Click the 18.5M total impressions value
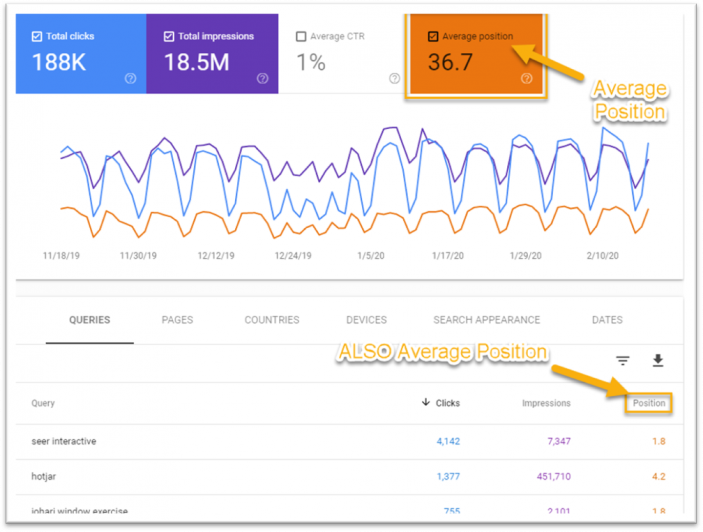This screenshot has height=532, width=703. pos(196,62)
